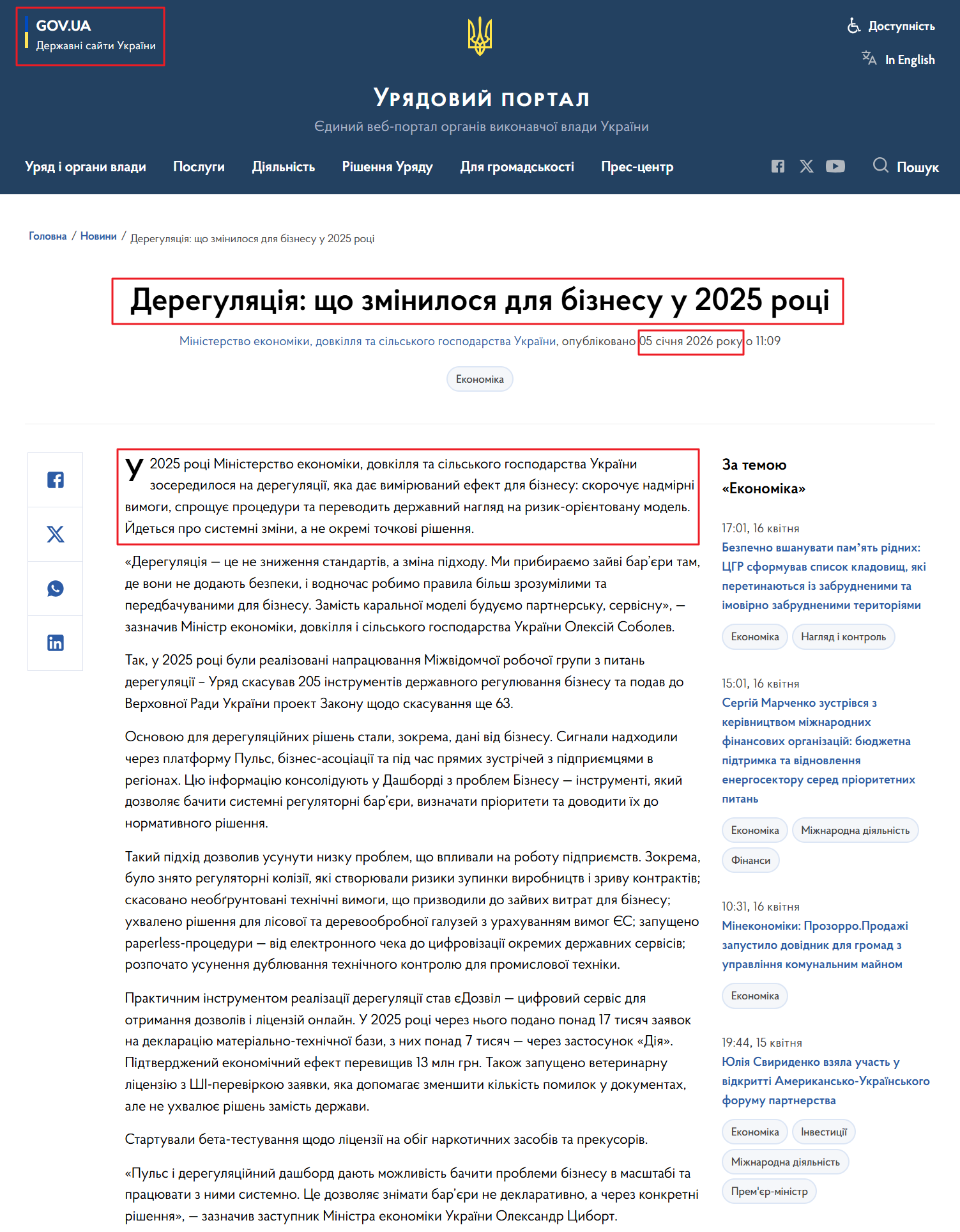Click the Інвестиції tag
The image size is (960, 1232).
(824, 1132)
